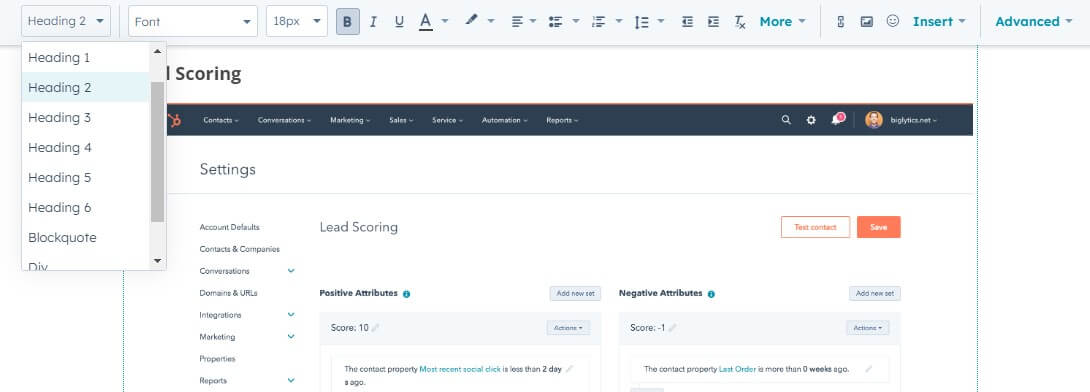Open the More toolbar menu
Screen dimensions: 1090x392
tap(782, 22)
